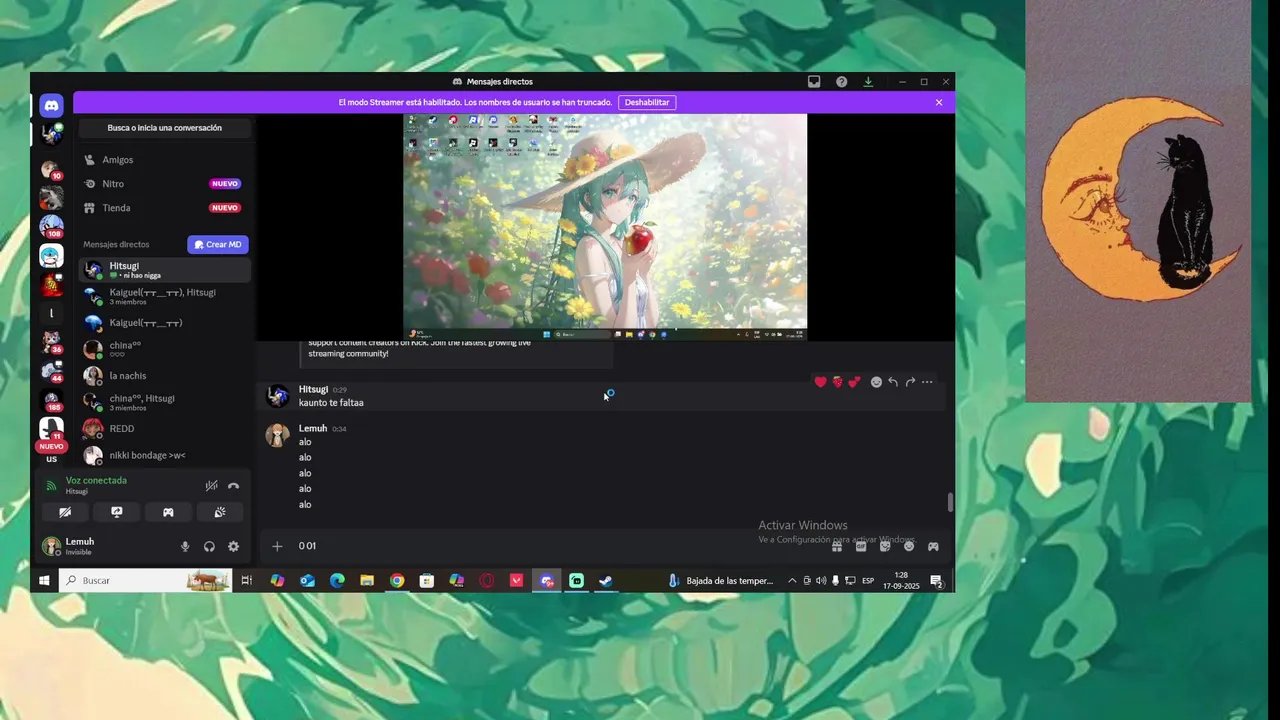1280x720 pixels.
Task: Open the emoji picker in message bar
Action: coord(909,546)
